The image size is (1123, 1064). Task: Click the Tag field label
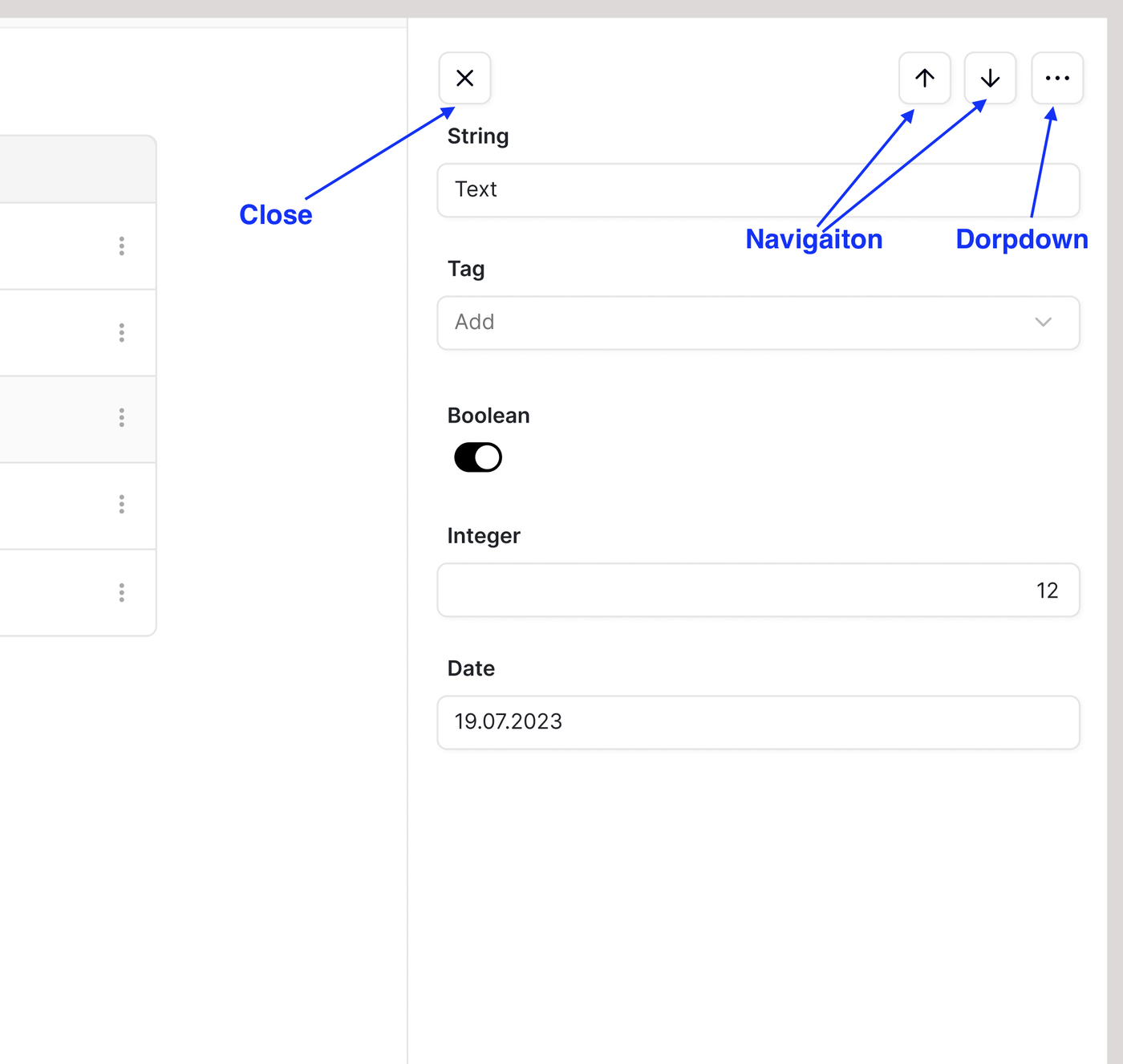coord(466,269)
